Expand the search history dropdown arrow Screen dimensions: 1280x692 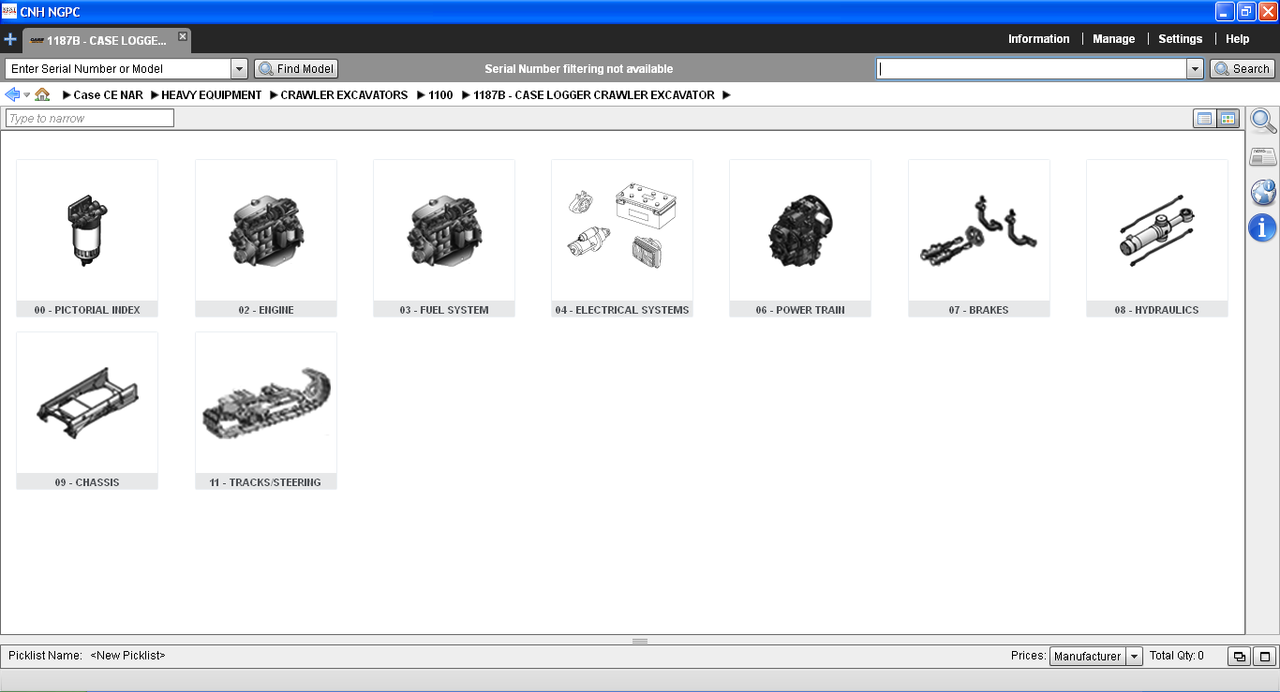(x=1195, y=69)
